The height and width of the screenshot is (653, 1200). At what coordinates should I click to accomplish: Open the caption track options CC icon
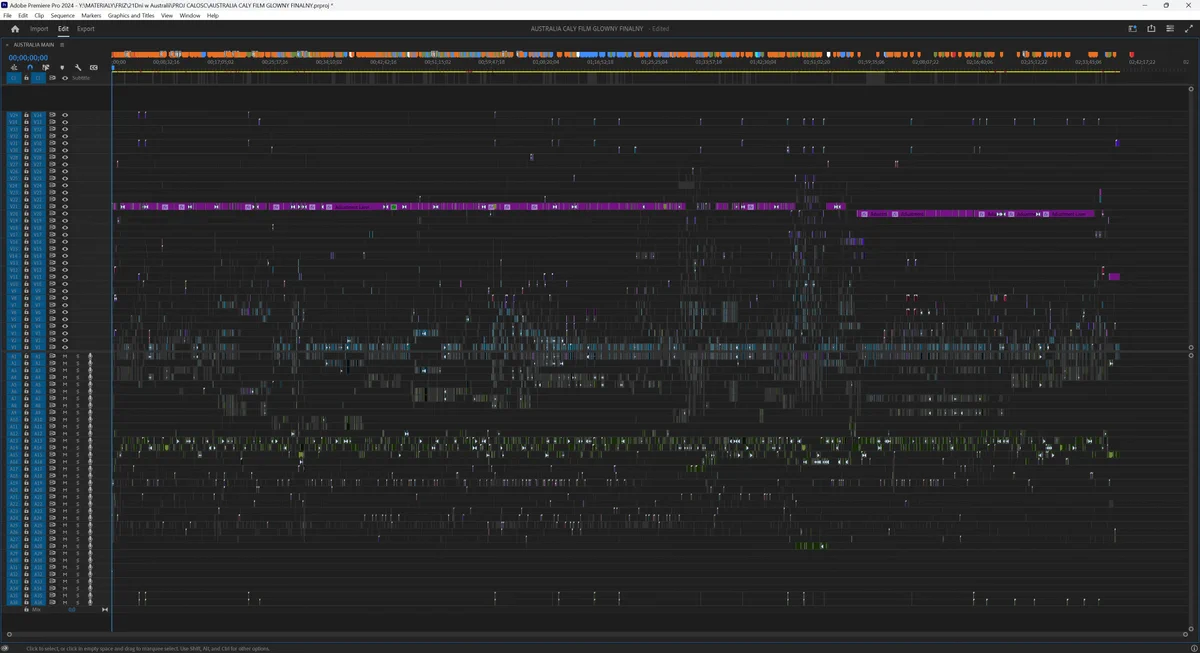point(94,68)
